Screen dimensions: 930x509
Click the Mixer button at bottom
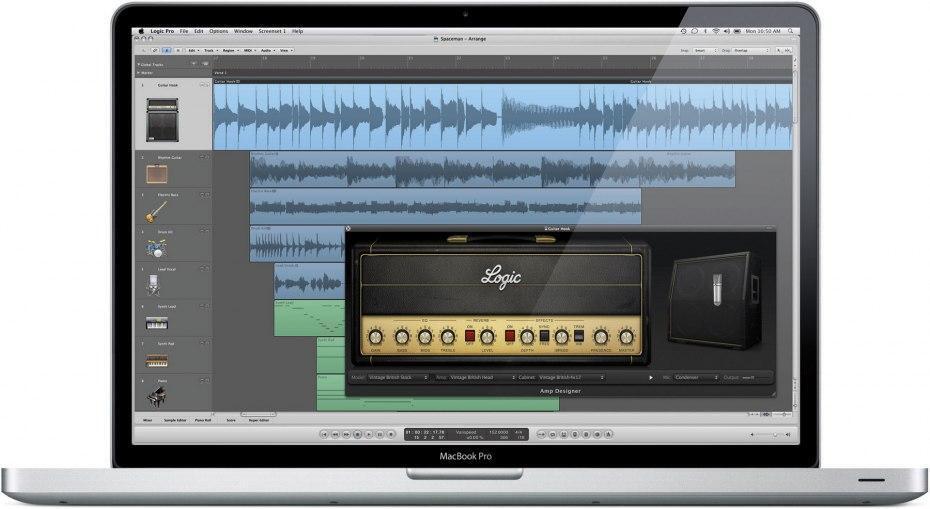(146, 421)
